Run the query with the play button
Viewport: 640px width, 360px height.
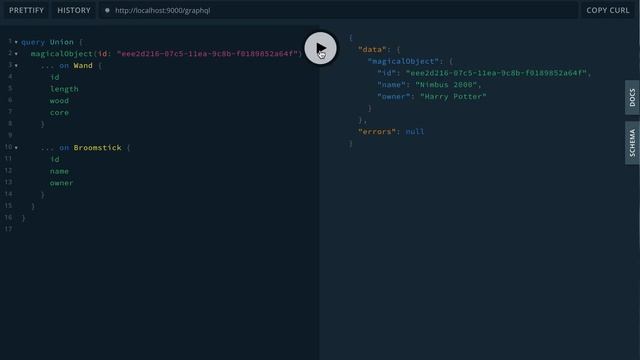coord(320,48)
